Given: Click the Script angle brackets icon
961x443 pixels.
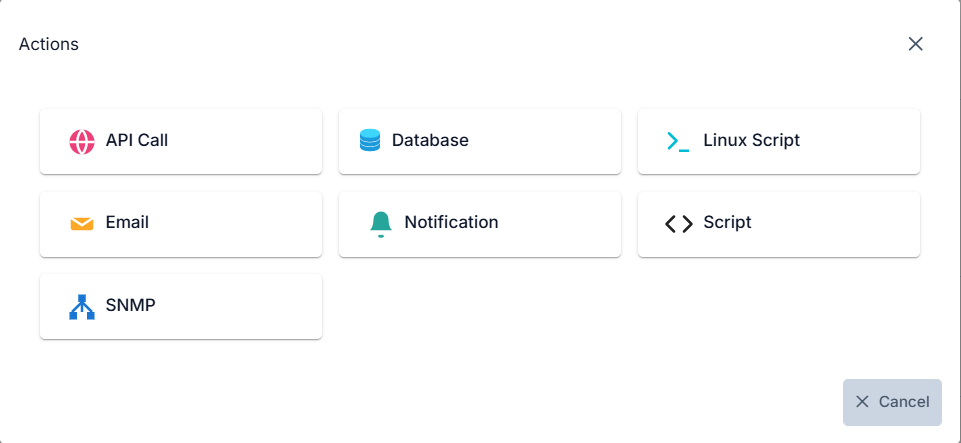Looking at the screenshot, I should click(678, 223).
